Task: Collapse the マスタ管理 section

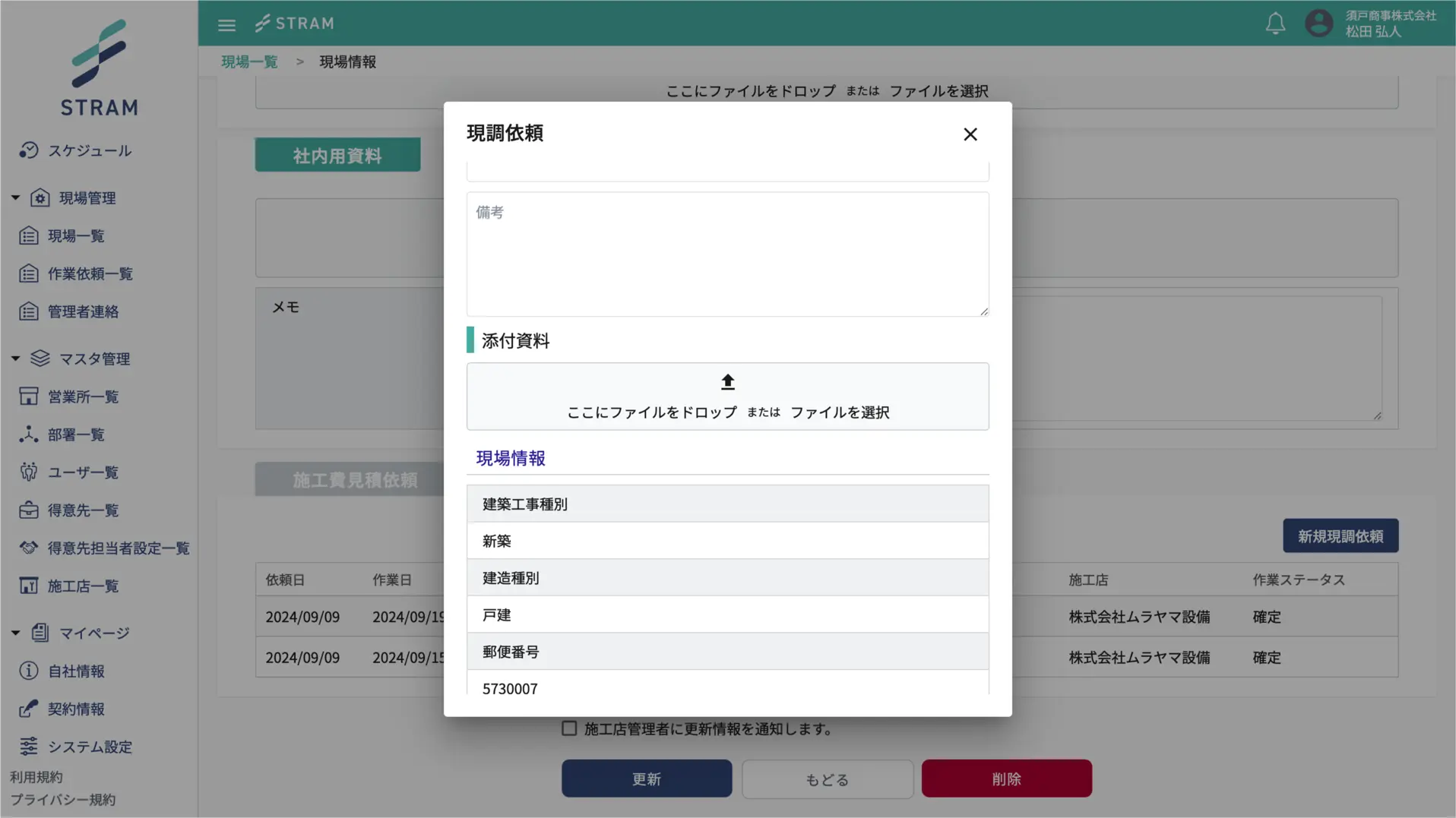Action: tap(14, 358)
